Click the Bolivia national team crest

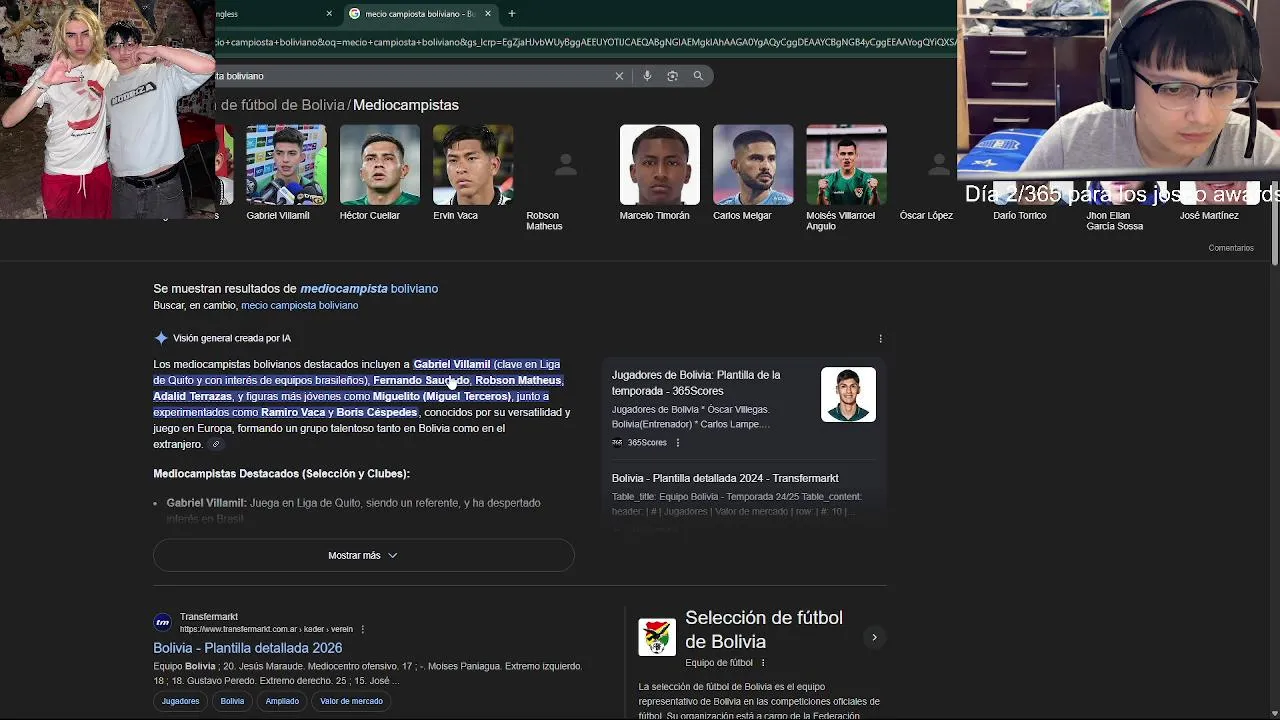click(x=657, y=637)
